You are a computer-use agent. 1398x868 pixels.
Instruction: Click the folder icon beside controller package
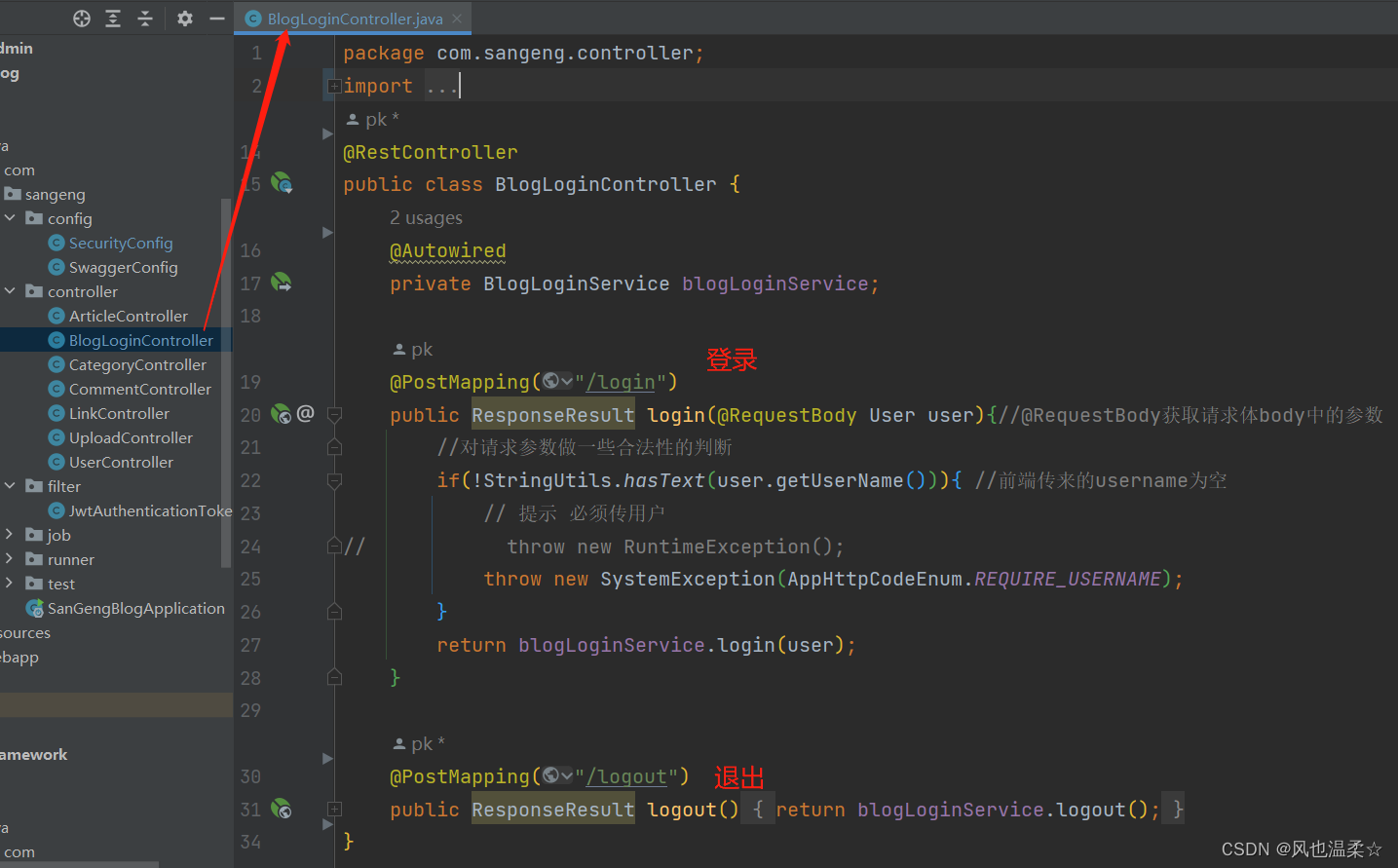pos(34,291)
